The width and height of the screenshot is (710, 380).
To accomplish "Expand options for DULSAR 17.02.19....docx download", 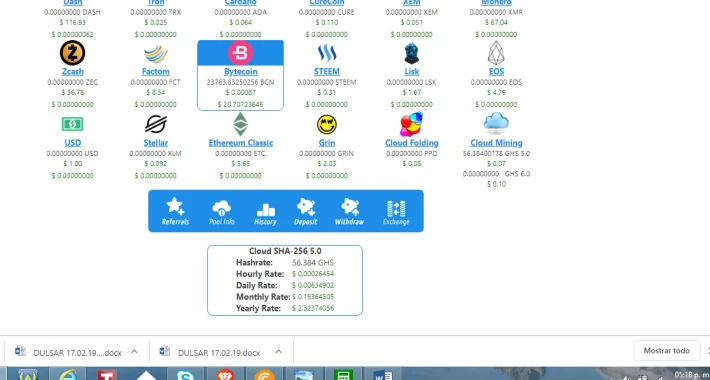I will pos(134,351).
